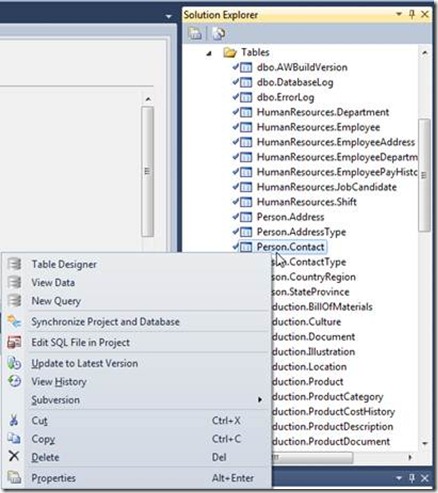
Task: Expand the Subversion submenu arrow
Action: click(x=260, y=400)
